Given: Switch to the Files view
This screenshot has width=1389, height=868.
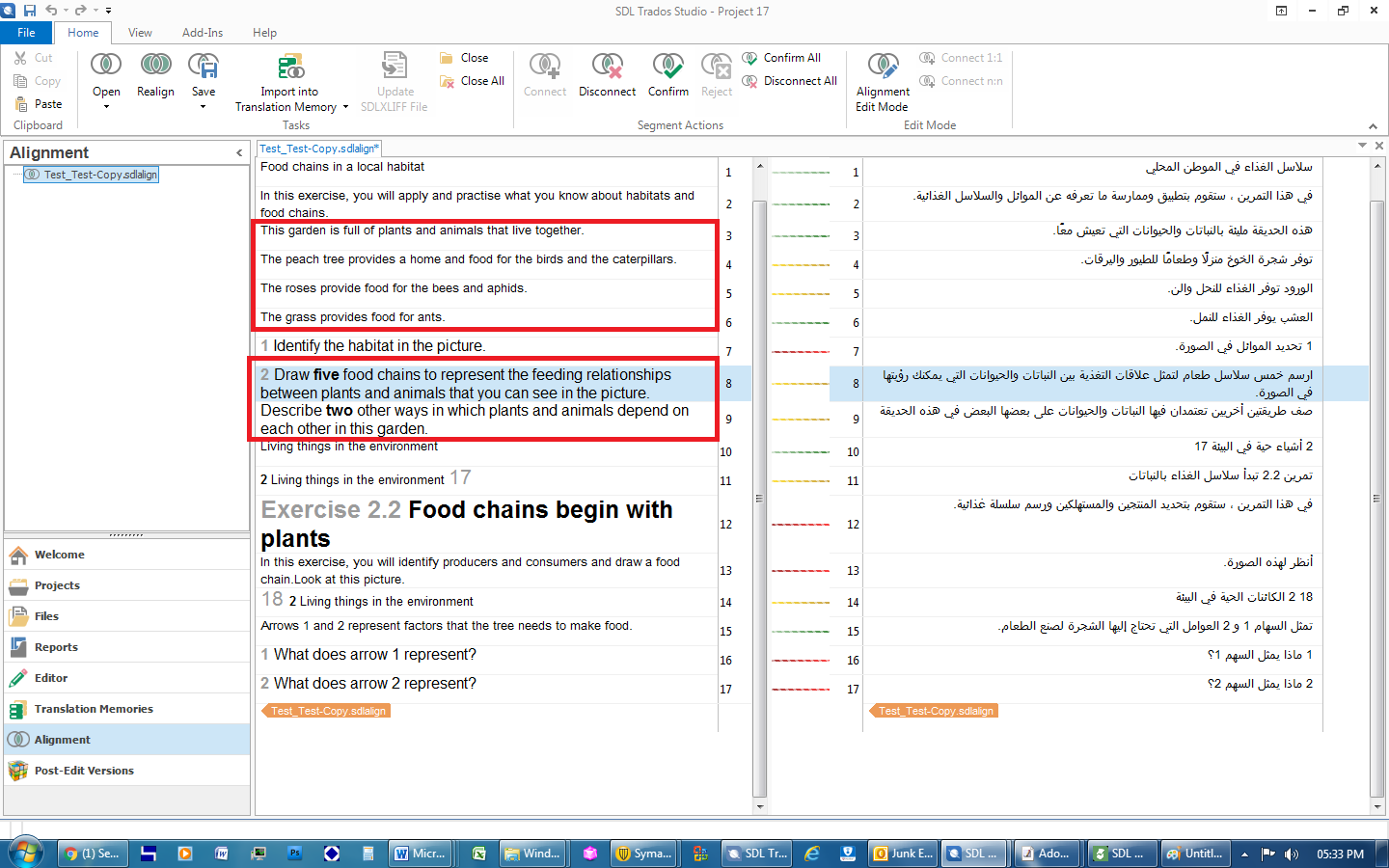Looking at the screenshot, I should [x=126, y=616].
